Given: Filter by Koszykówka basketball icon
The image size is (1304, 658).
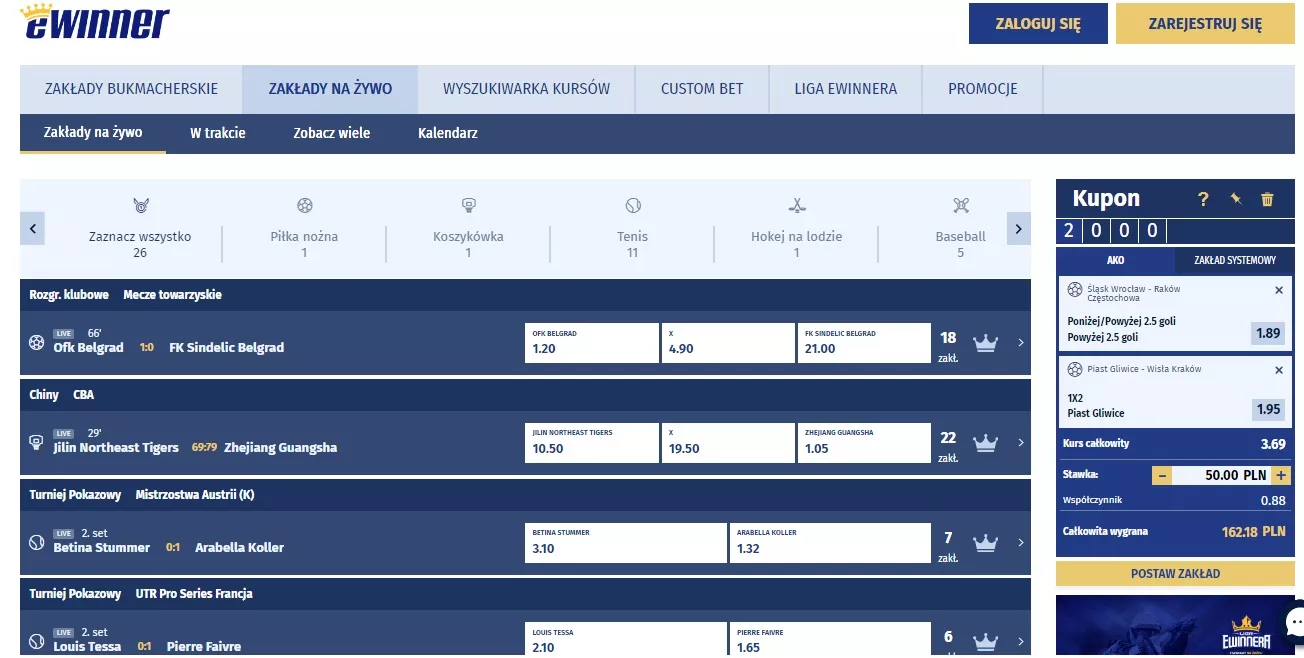Looking at the screenshot, I should [x=468, y=206].
